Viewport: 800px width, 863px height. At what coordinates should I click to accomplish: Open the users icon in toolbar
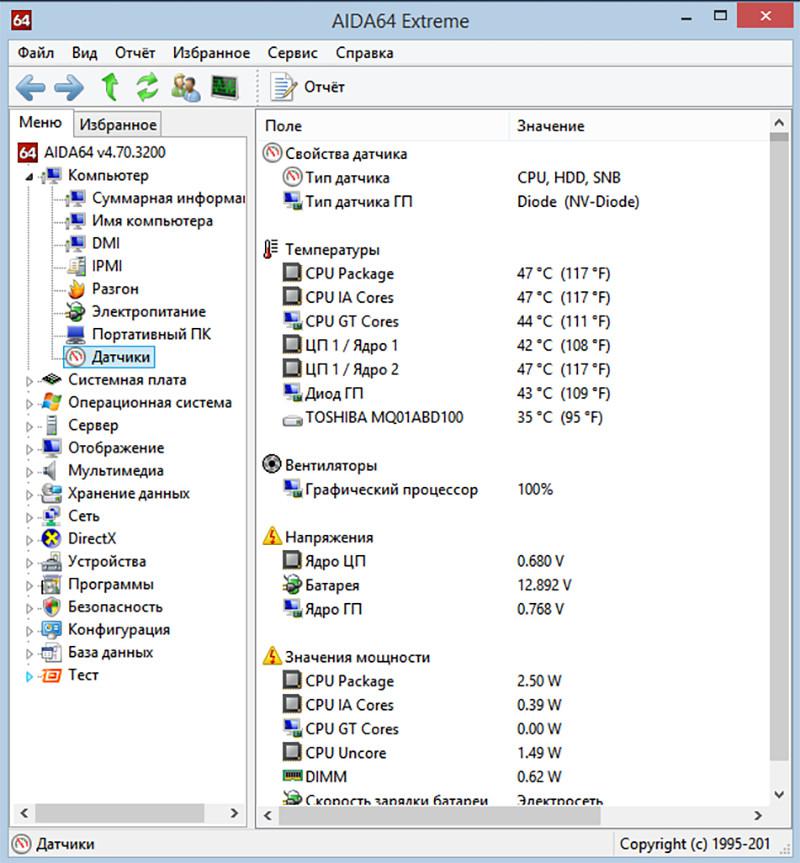185,88
